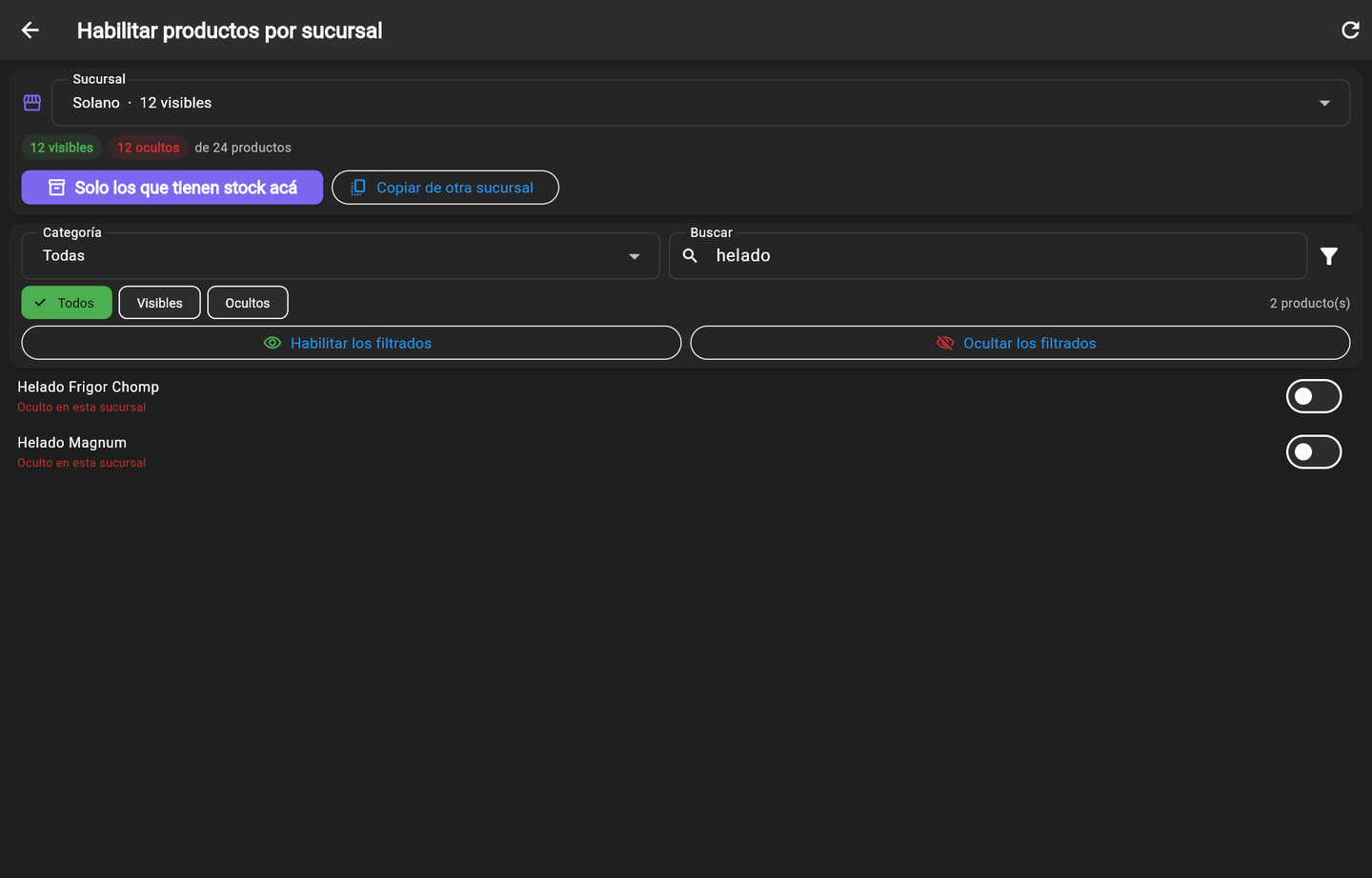Select the Todos filter chip
This screenshot has width=1372, height=878.
coord(67,303)
